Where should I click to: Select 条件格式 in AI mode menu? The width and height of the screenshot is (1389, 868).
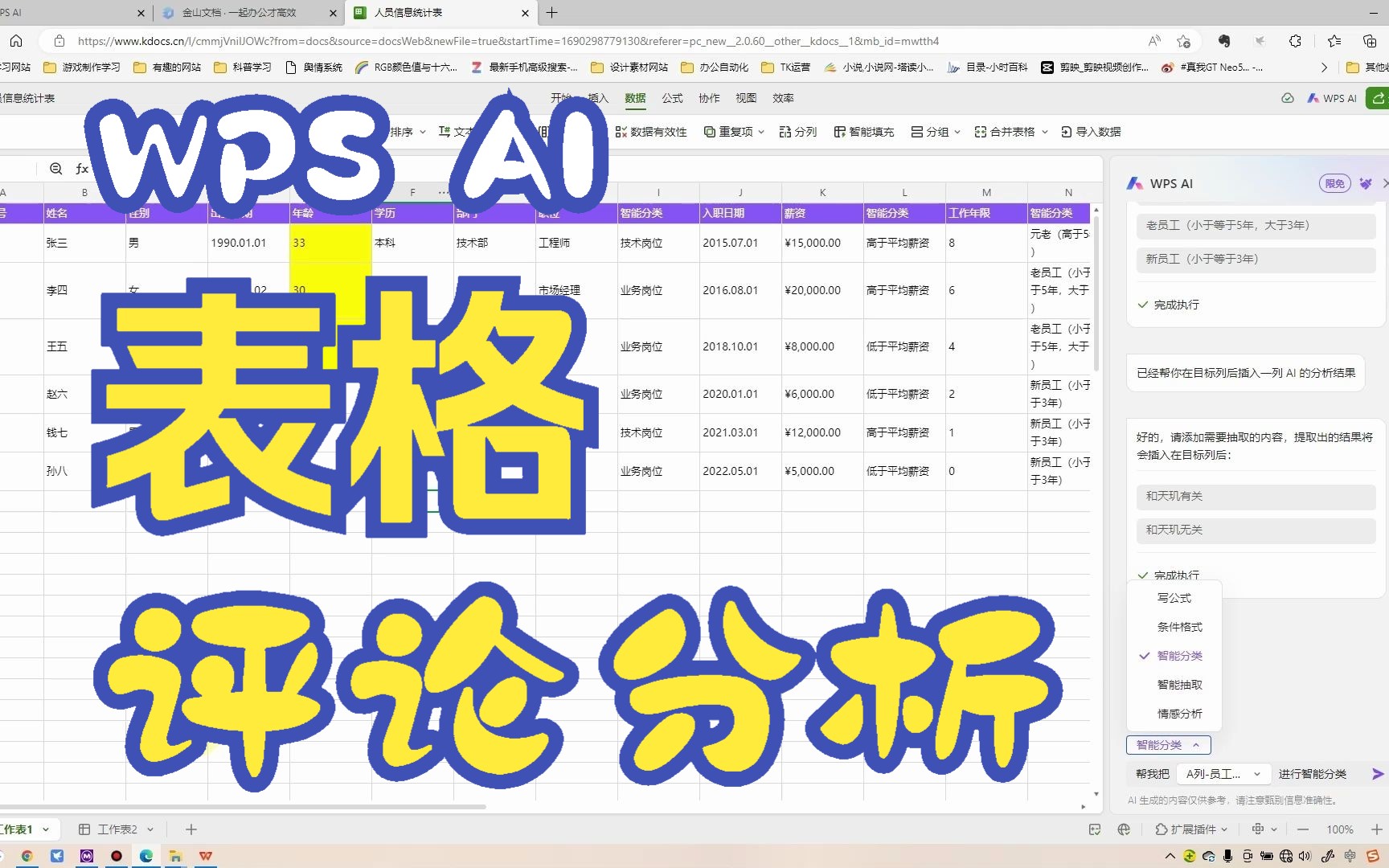(1174, 627)
